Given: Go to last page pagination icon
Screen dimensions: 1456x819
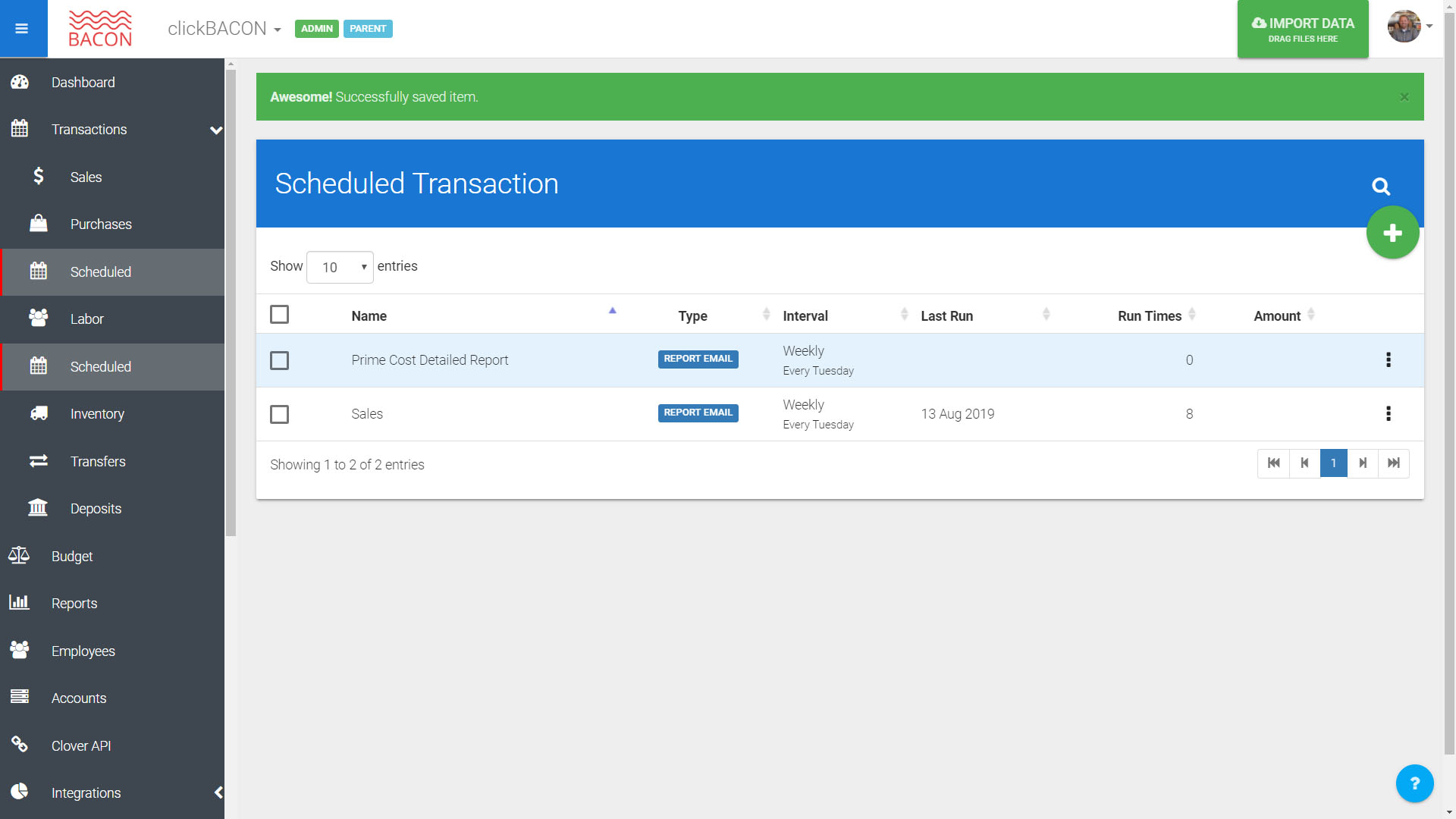Looking at the screenshot, I should pos(1393,463).
